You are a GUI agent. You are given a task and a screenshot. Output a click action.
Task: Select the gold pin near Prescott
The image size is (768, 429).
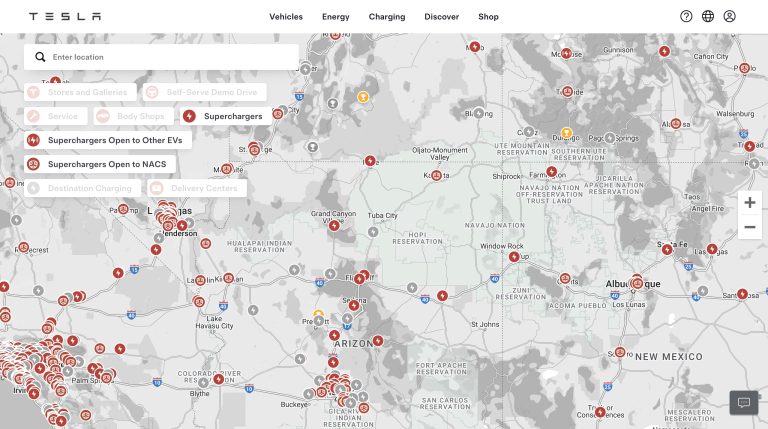click(x=318, y=313)
